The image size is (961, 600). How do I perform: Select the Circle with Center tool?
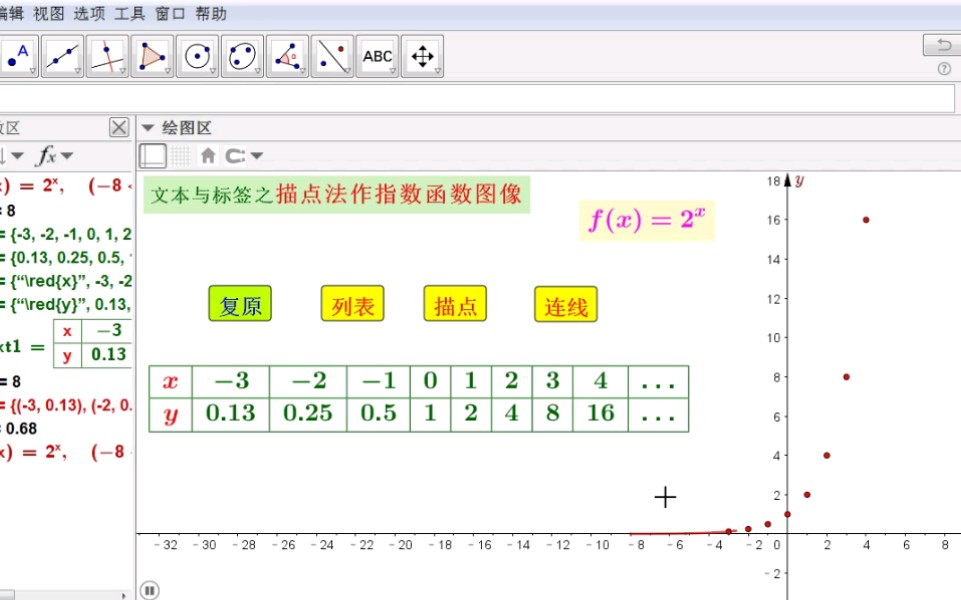click(197, 56)
